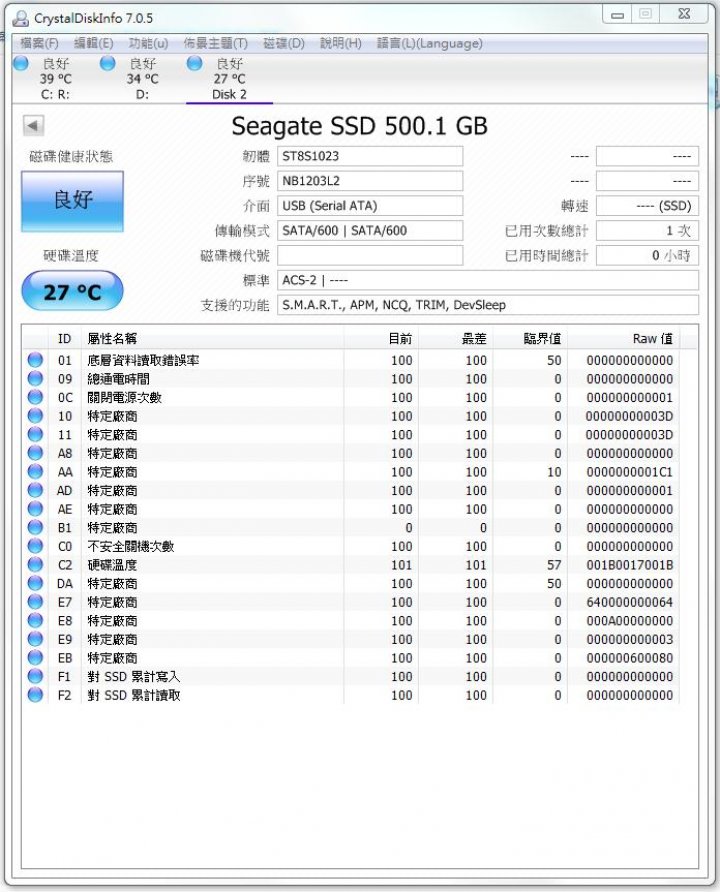The image size is (720, 892).
Task: Click status orb for C: R: drive
Action: (x=22, y=63)
